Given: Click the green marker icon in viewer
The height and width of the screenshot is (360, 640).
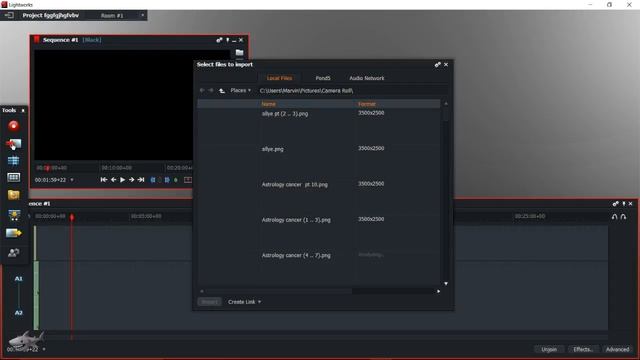Looking at the screenshot, I should 176,180.
